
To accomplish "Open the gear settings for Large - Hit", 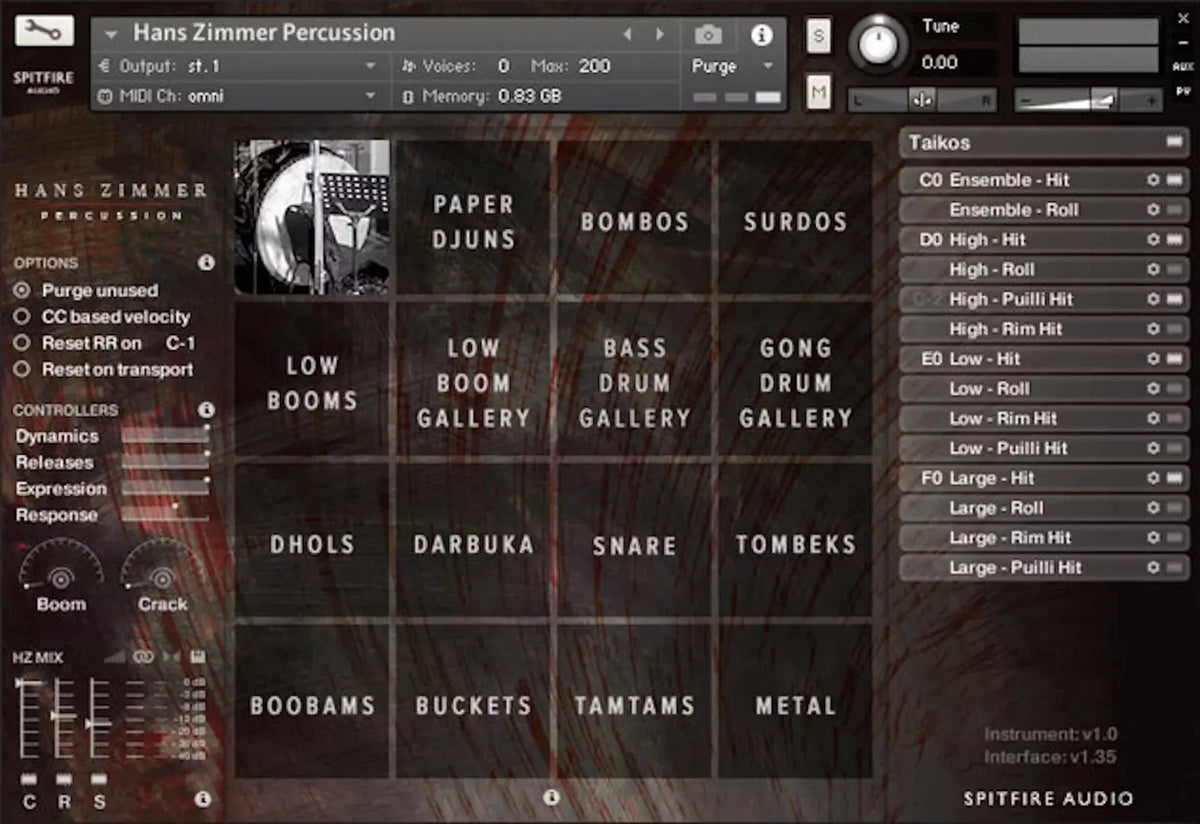I will tap(1155, 478).
